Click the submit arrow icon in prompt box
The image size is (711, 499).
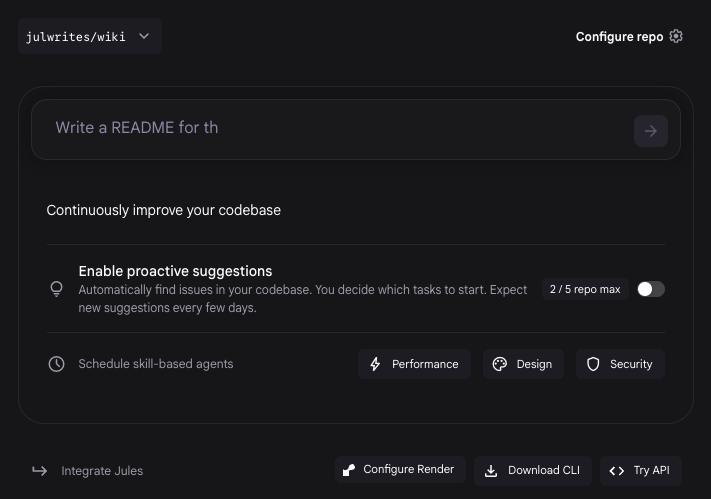[x=651, y=131]
